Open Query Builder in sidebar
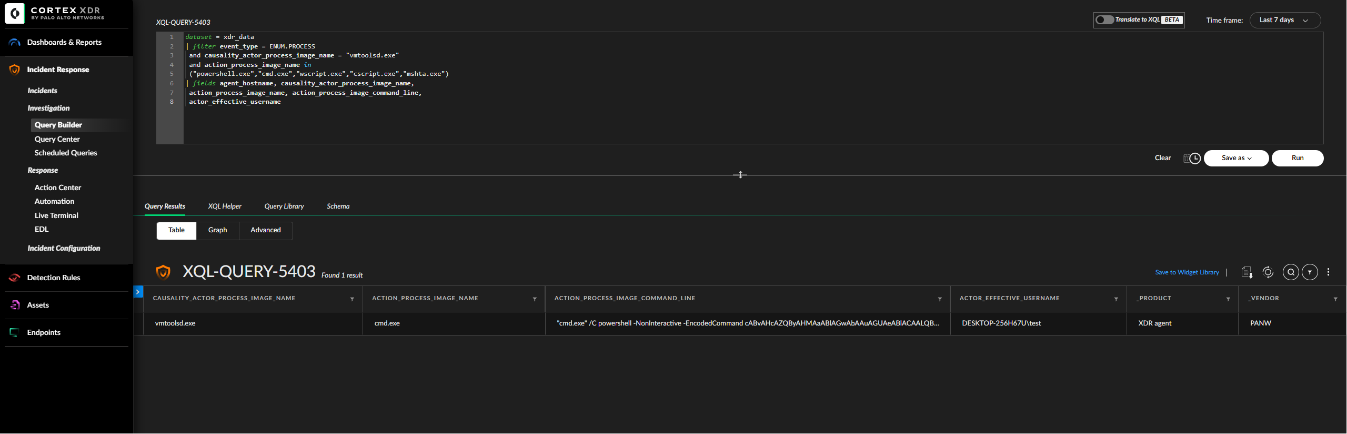The image size is (1347, 434). 58,125
